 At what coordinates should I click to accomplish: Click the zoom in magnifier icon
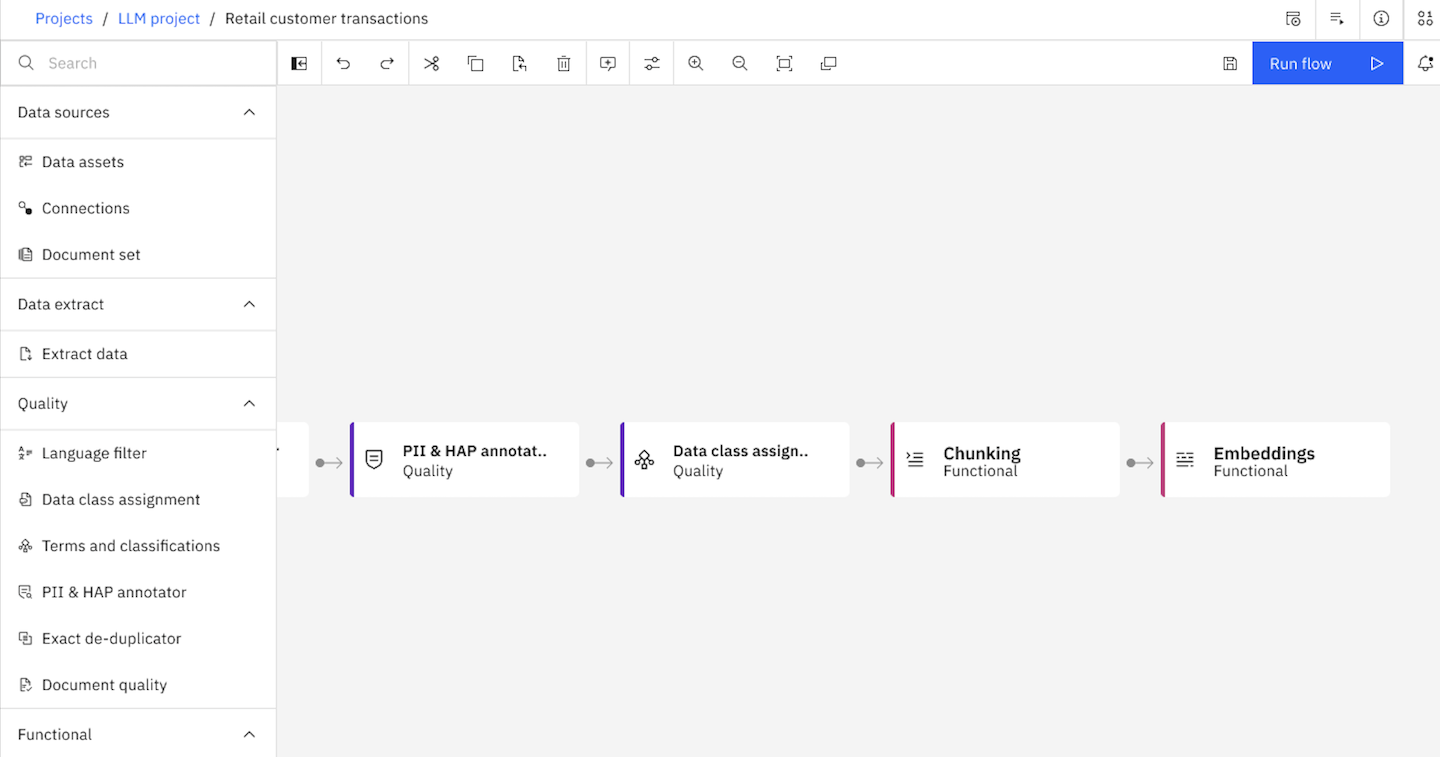click(696, 63)
